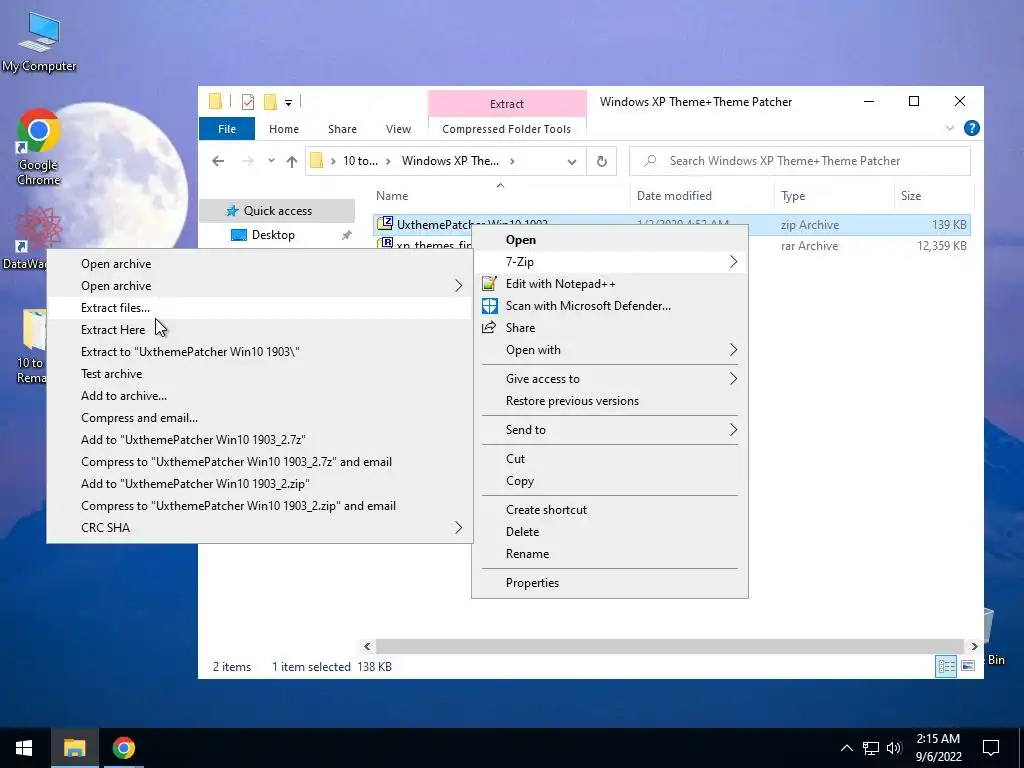1024x768 pixels.
Task: Show hidden system tray icons
Action: (x=846, y=748)
